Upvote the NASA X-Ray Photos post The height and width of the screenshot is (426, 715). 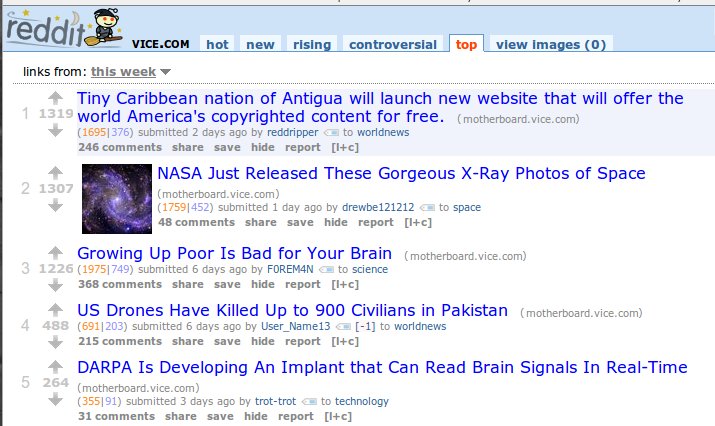pos(55,172)
